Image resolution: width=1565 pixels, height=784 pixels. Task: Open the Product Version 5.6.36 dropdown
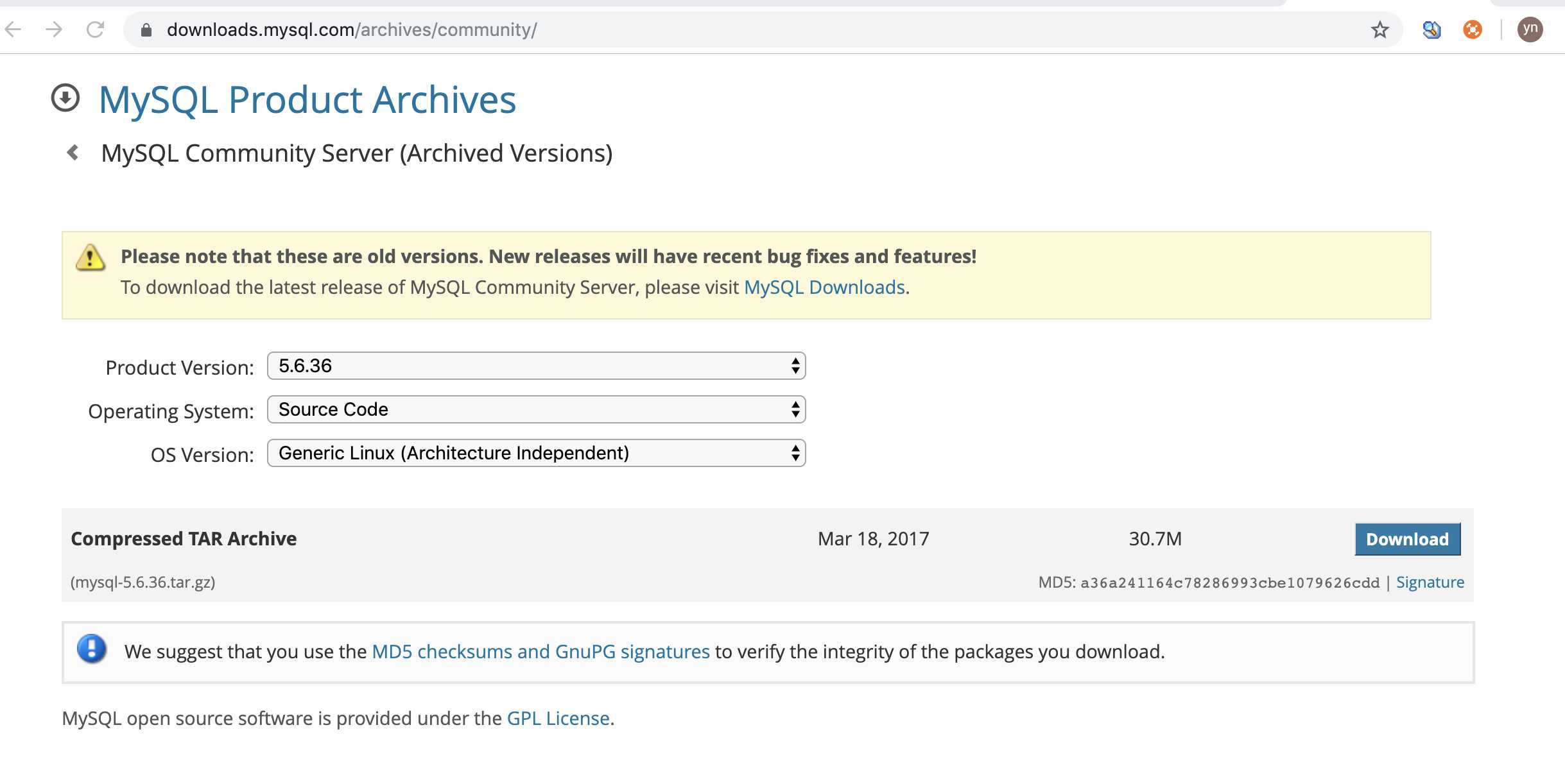(537, 366)
